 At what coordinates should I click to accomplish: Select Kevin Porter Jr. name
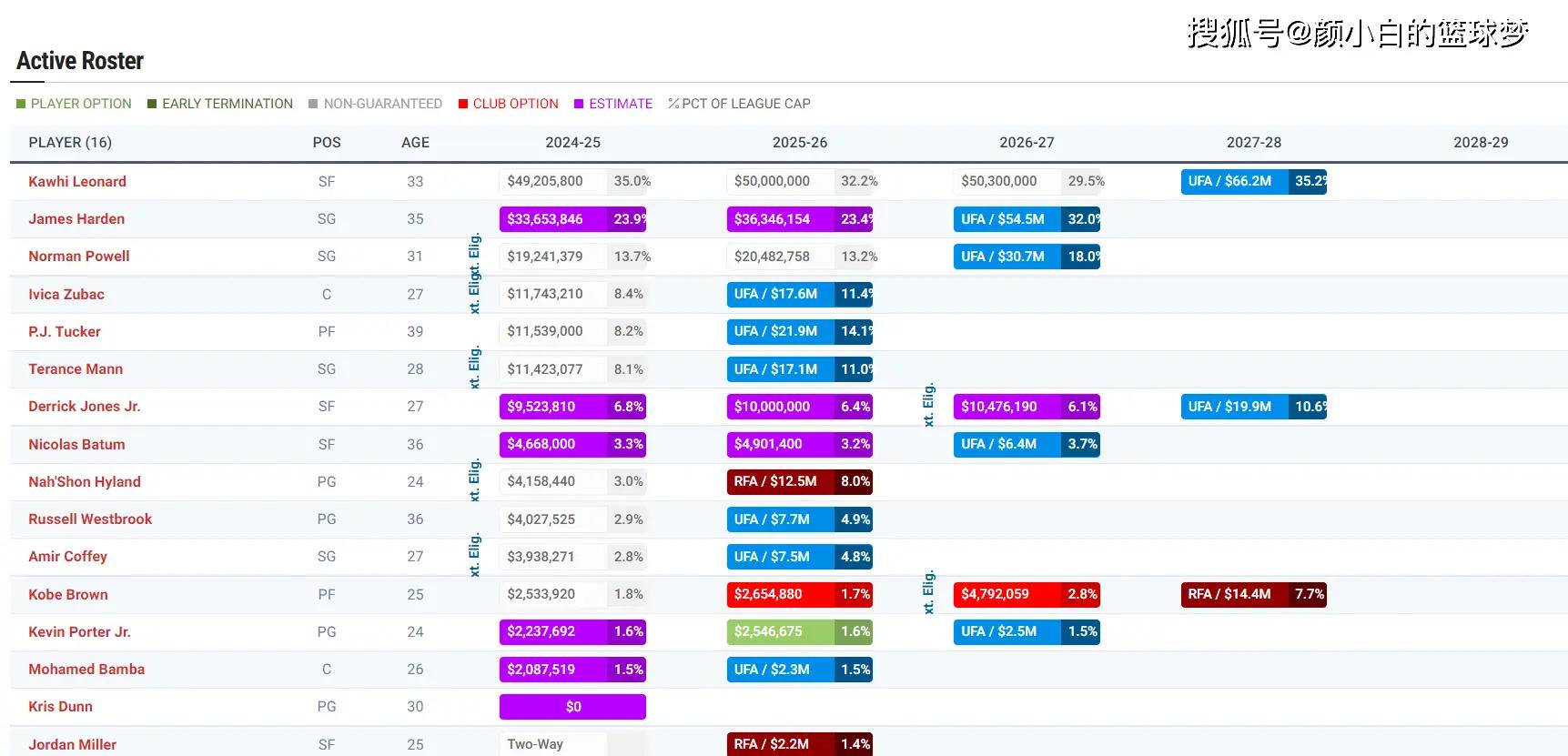pos(79,631)
